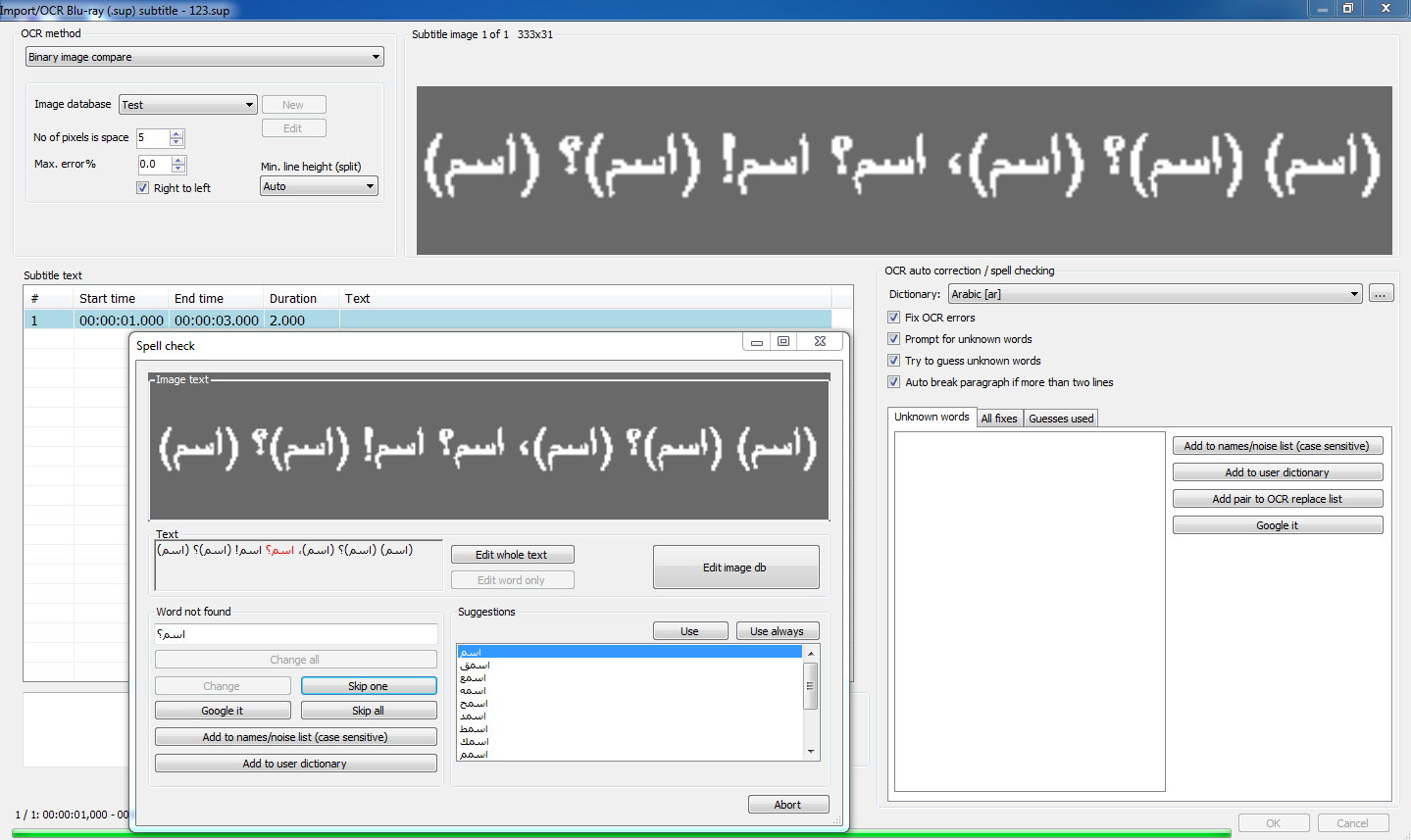This screenshot has height=840, width=1411.
Task: Select the second suggestion in the list
Action: point(630,665)
